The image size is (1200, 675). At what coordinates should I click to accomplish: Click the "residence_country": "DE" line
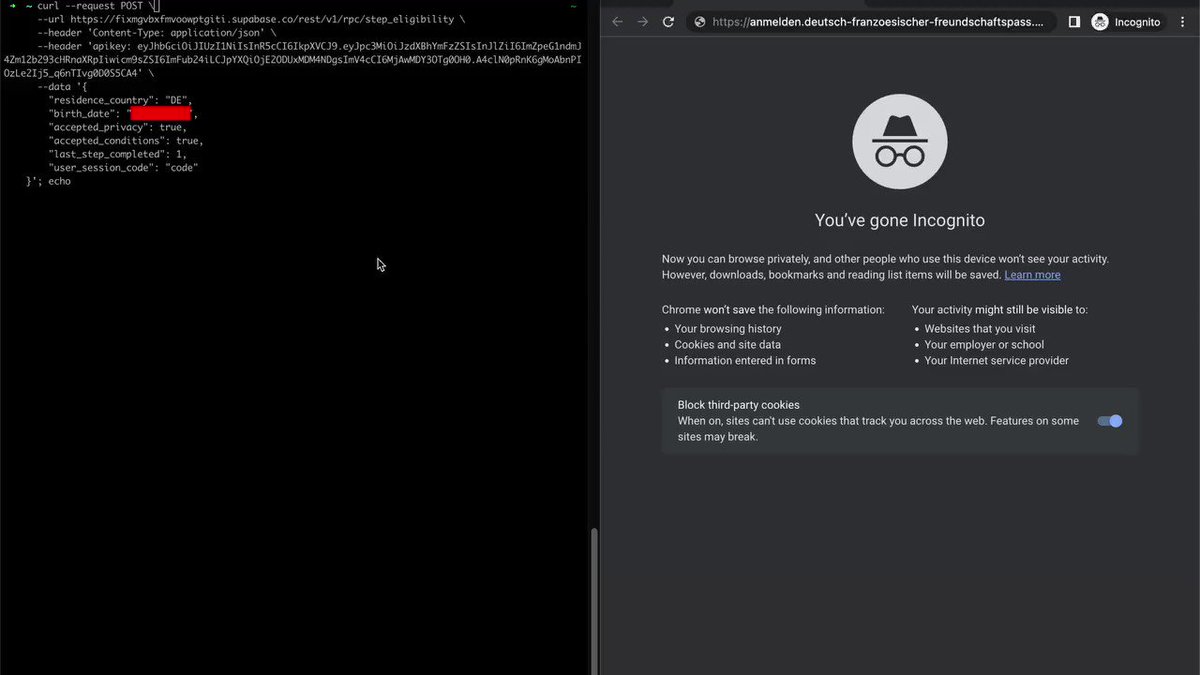click(120, 100)
